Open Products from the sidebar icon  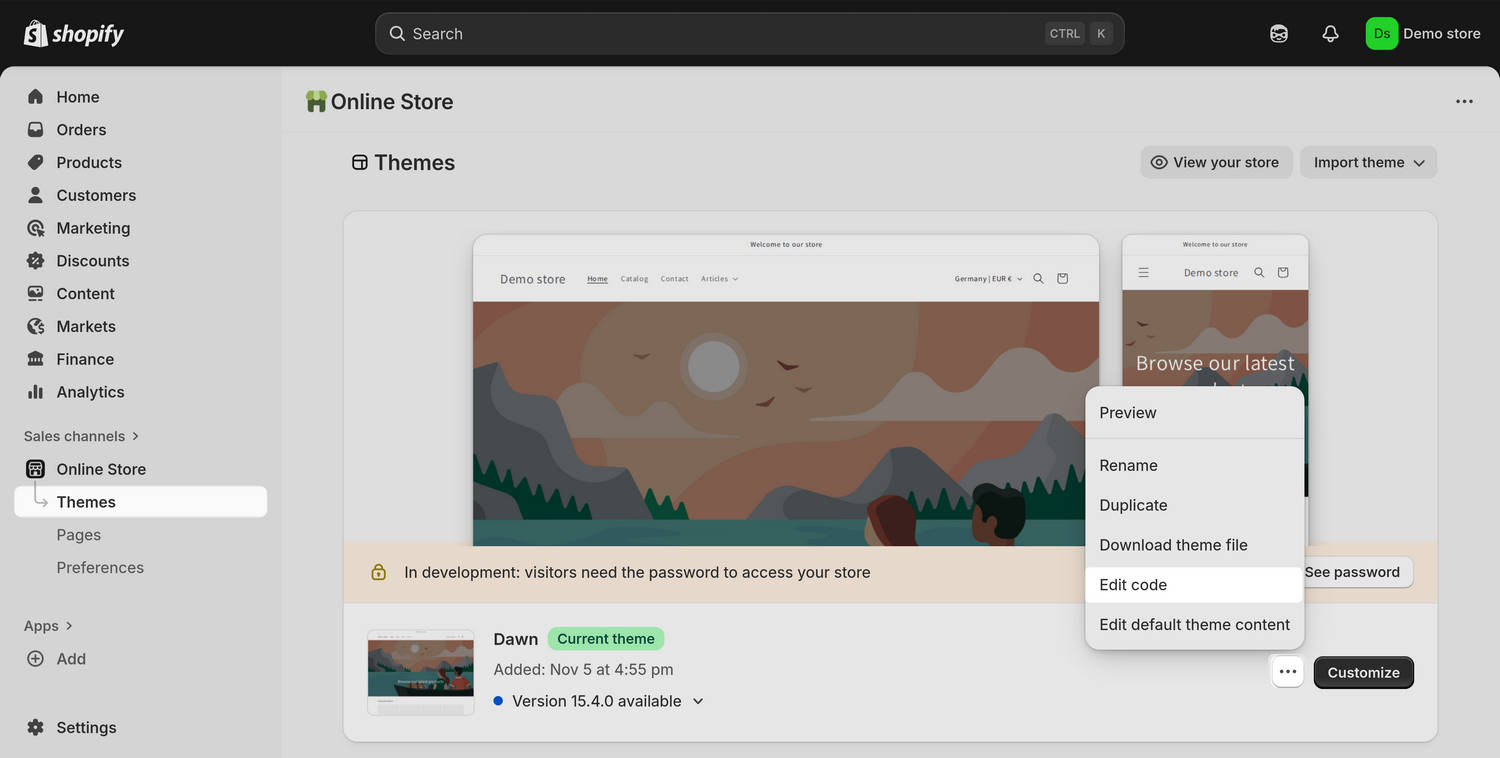click(x=35, y=162)
